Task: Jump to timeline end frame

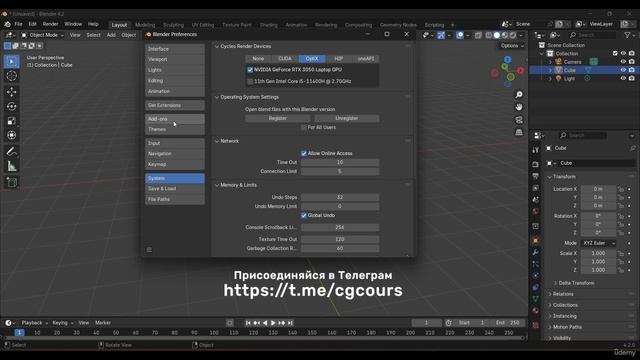Action: tap(290, 323)
